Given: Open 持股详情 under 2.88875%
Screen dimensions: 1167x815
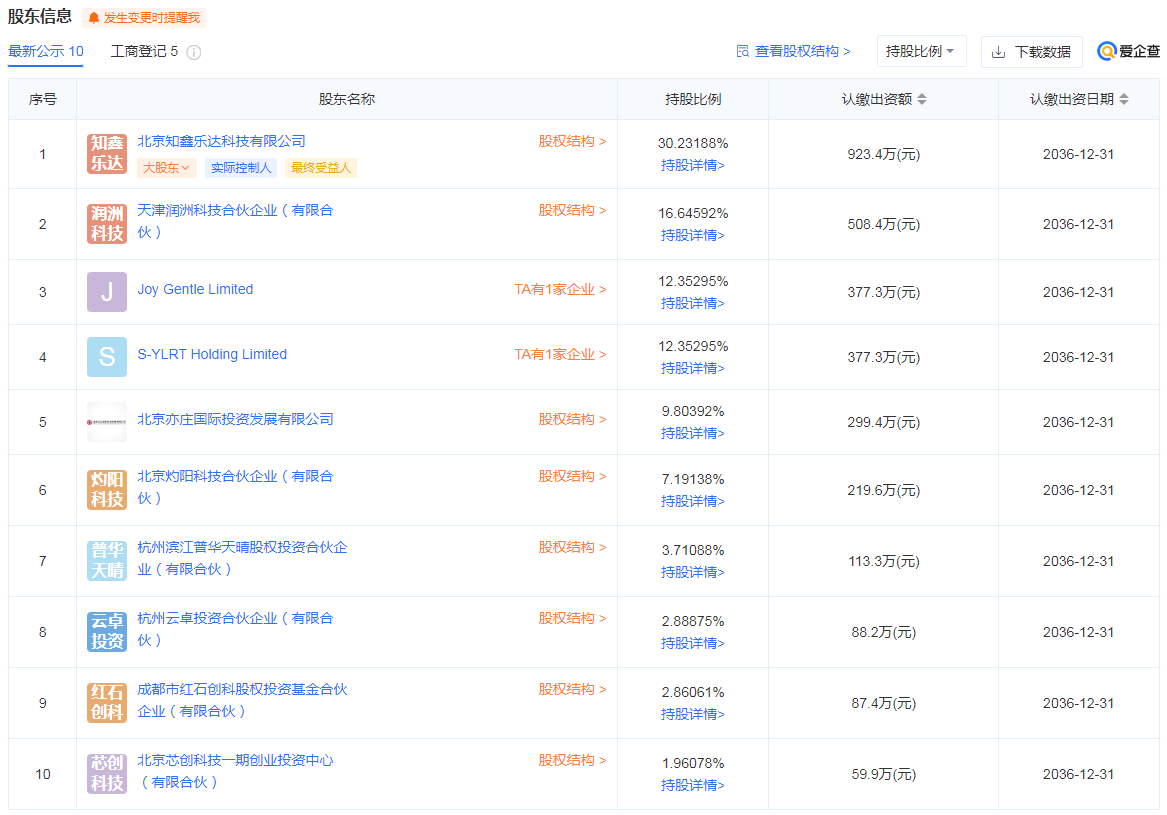Looking at the screenshot, I should point(693,643).
